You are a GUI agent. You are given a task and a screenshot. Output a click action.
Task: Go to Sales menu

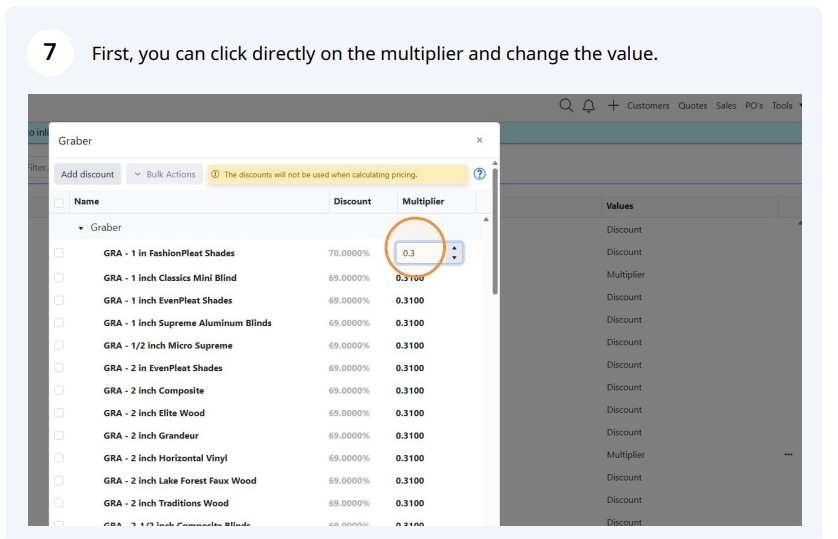point(726,106)
